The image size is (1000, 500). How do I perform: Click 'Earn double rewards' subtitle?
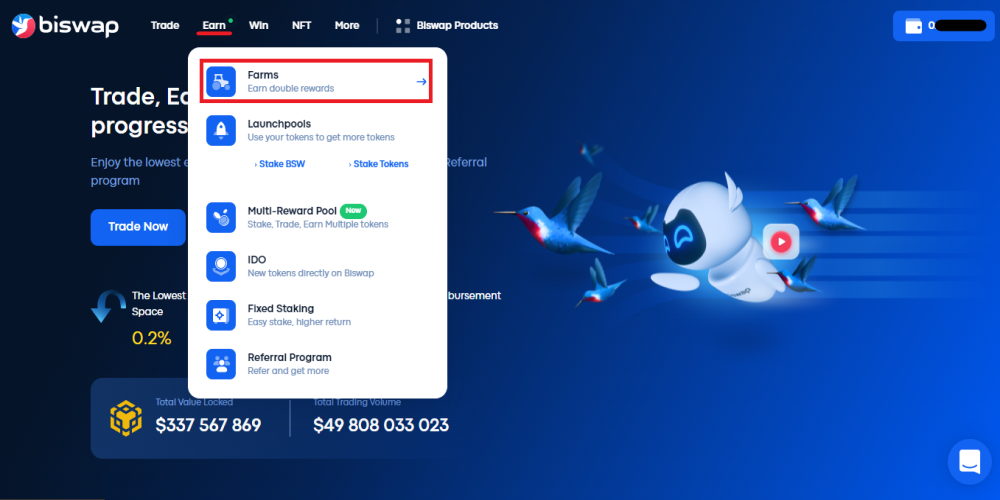pyautogui.click(x=291, y=89)
